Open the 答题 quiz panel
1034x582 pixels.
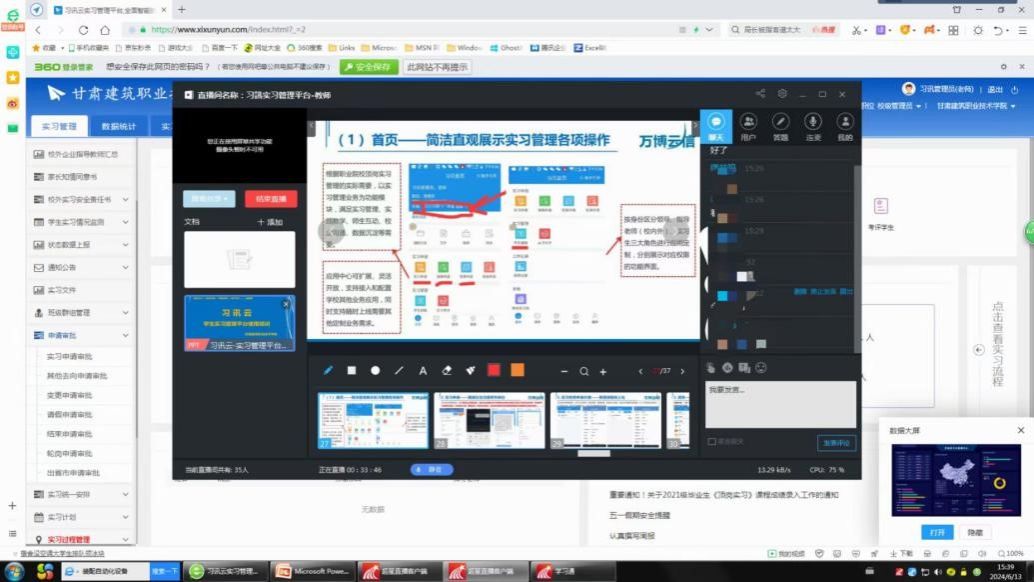(x=780, y=126)
